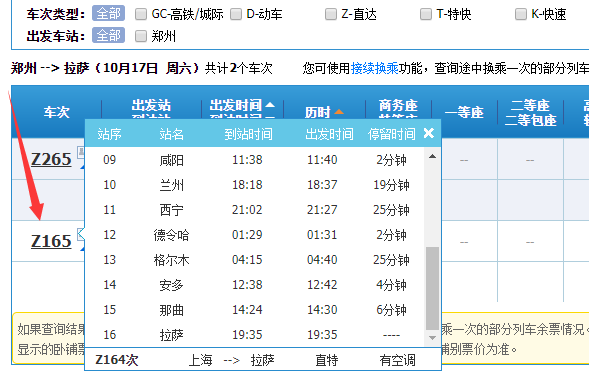Click the 有空调 label in popup footer
Viewport: 589px width, 384px height.
tap(397, 360)
